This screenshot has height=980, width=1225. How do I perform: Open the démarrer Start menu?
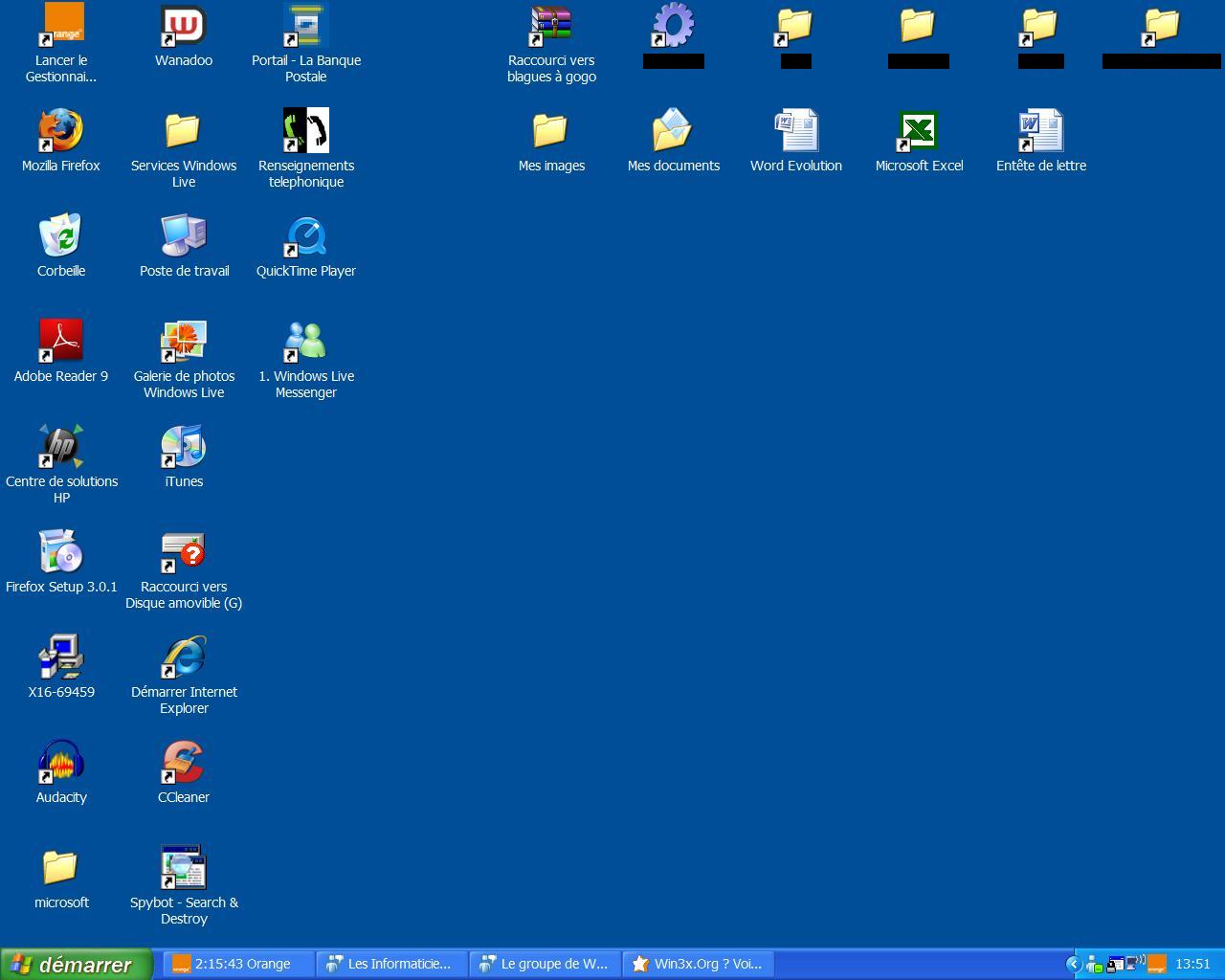[x=77, y=965]
